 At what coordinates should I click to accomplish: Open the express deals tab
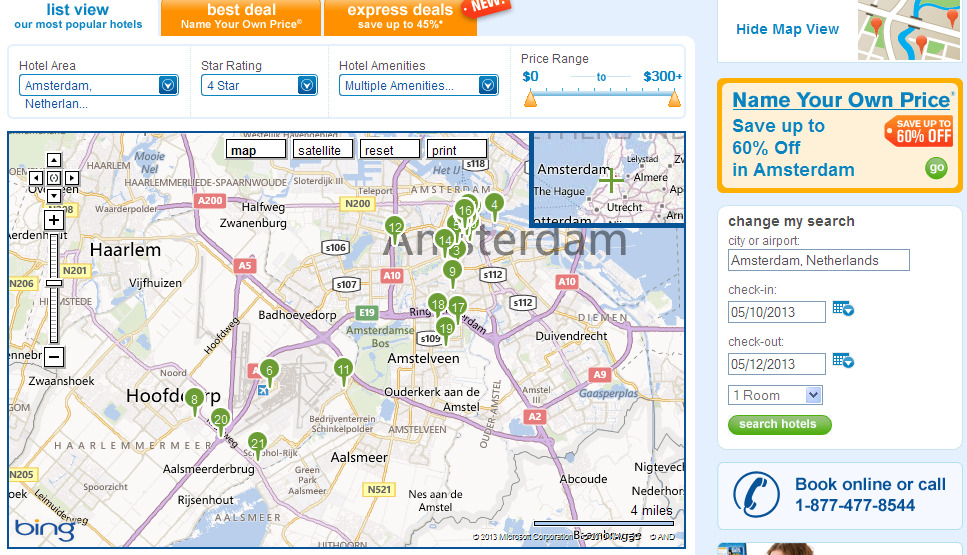pyautogui.click(x=401, y=17)
